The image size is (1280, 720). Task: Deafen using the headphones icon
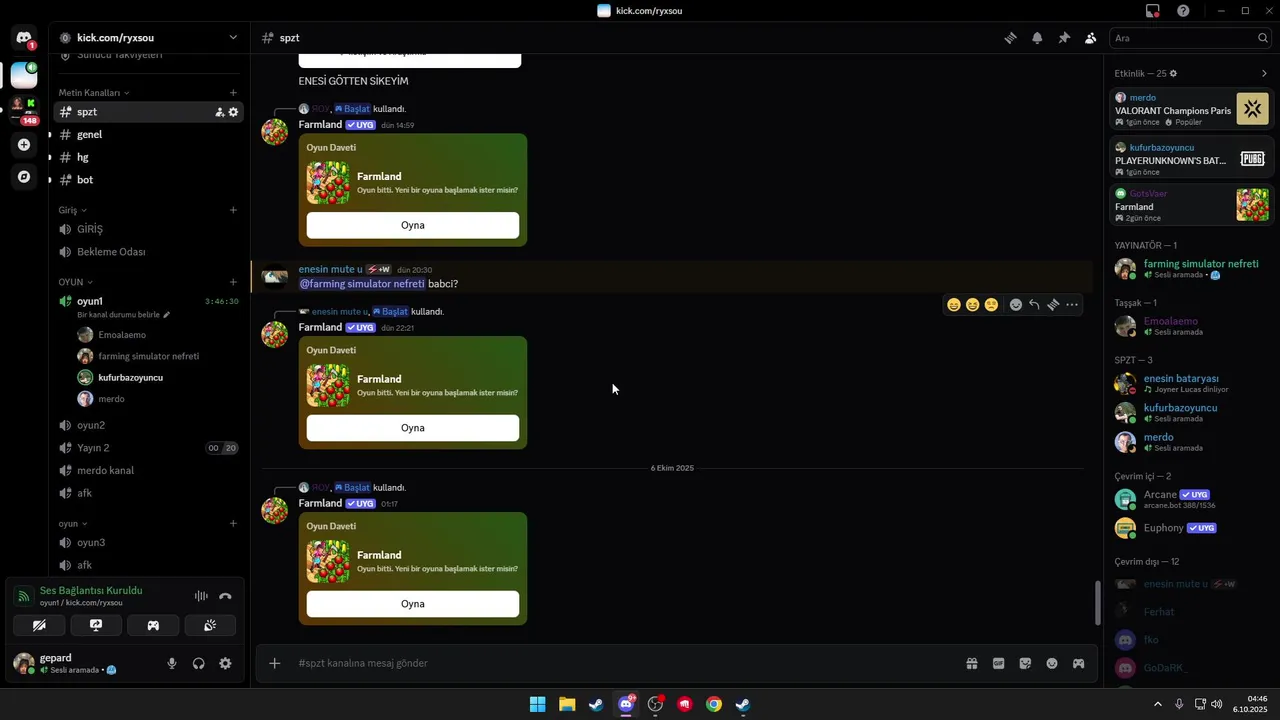(198, 663)
